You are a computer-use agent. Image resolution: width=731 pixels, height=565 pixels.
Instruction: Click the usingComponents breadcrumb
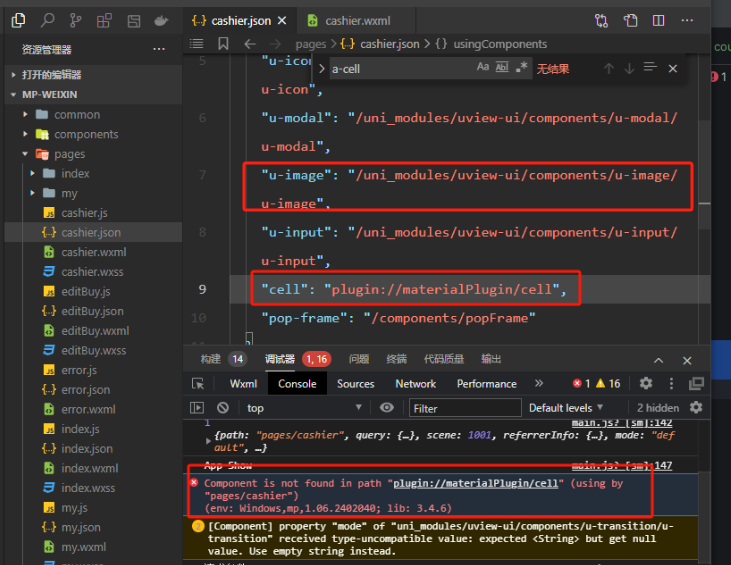click(x=500, y=44)
